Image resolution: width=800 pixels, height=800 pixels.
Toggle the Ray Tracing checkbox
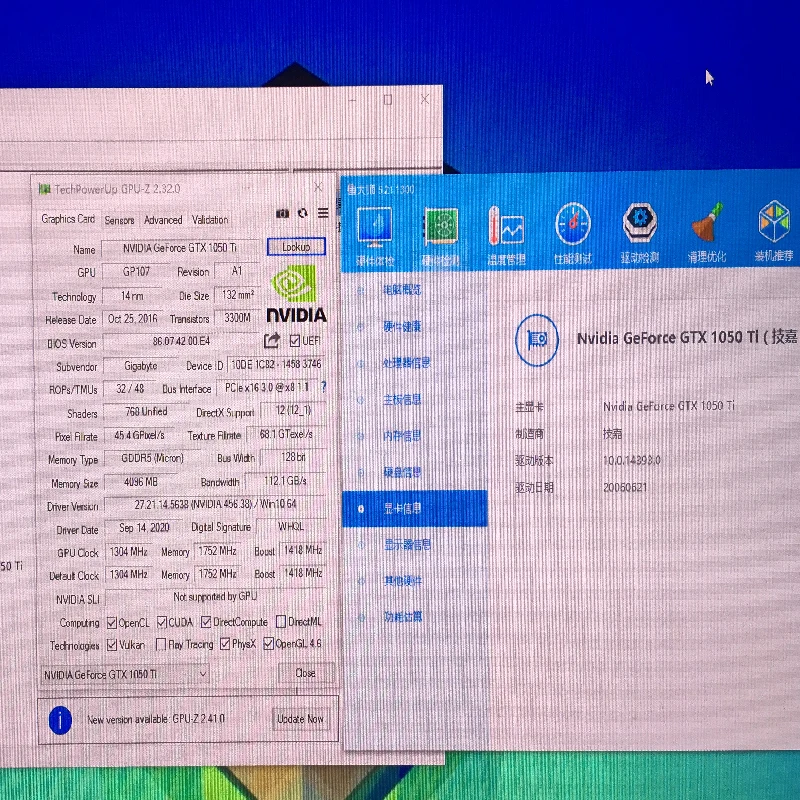[x=161, y=644]
